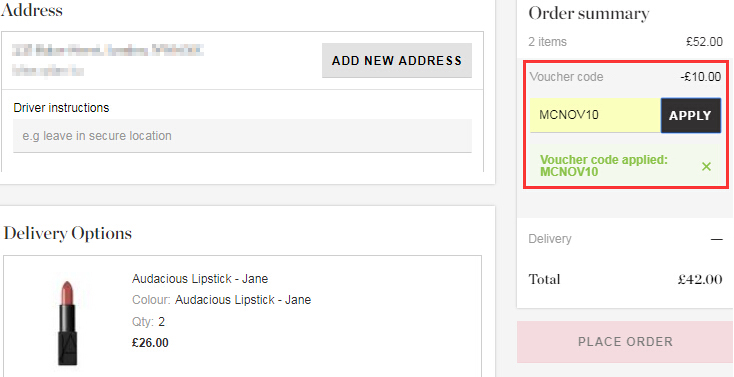Screen dimensions: 734x377
Task: Click the 'Voucher code applied: MCNOV10' message
Action: 604,166
